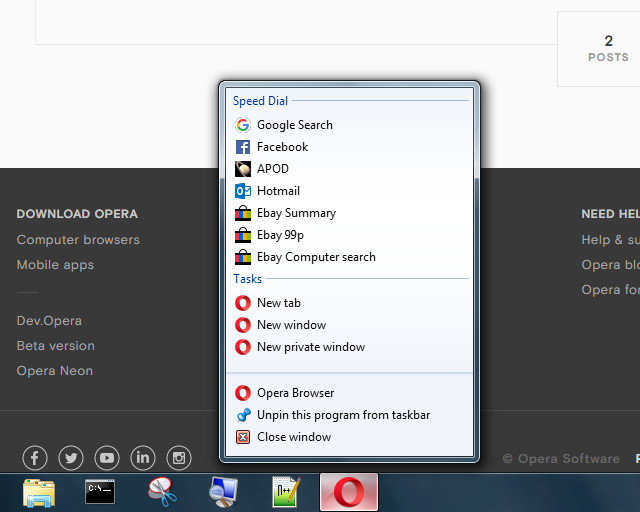This screenshot has width=640, height=512.
Task: Visit Opera's YouTube channel in the footer
Action: point(107,458)
